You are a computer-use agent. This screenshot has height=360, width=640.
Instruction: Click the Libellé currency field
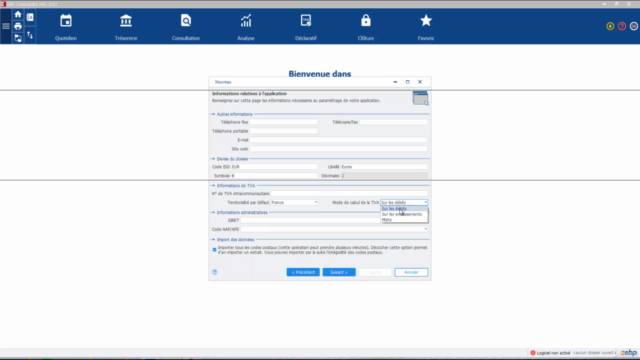click(384, 167)
